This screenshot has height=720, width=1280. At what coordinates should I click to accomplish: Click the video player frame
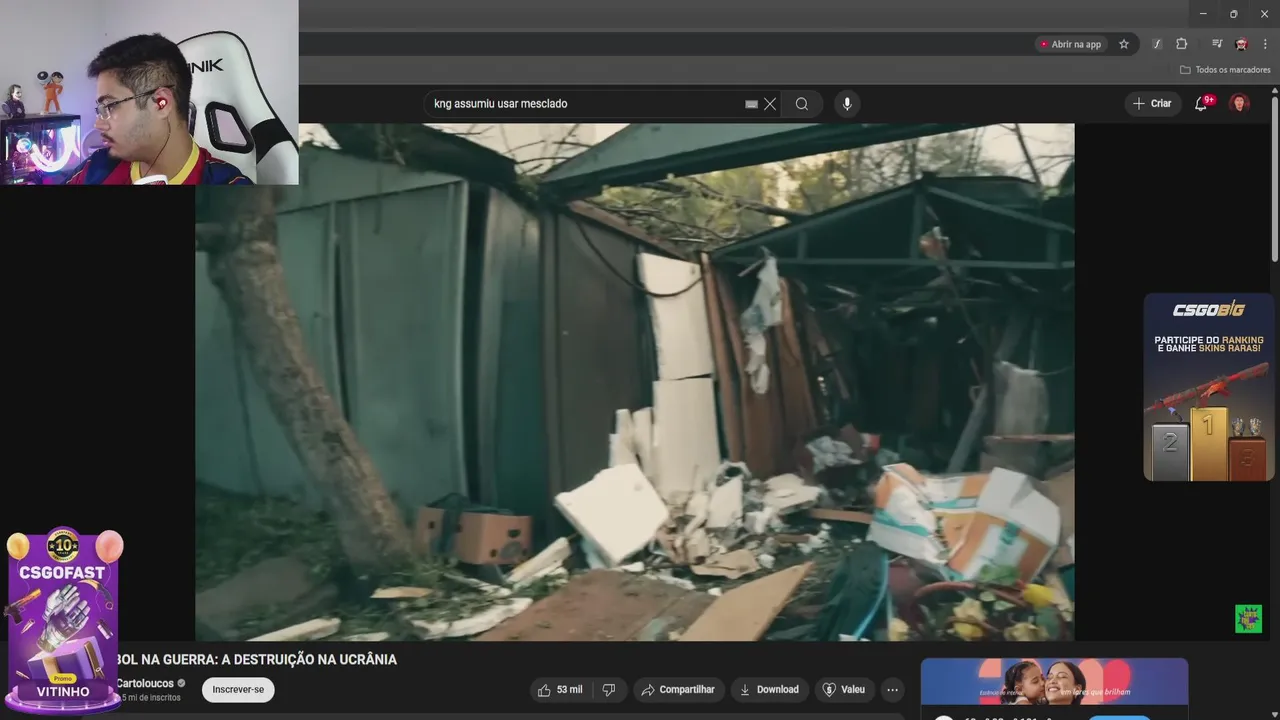click(635, 382)
